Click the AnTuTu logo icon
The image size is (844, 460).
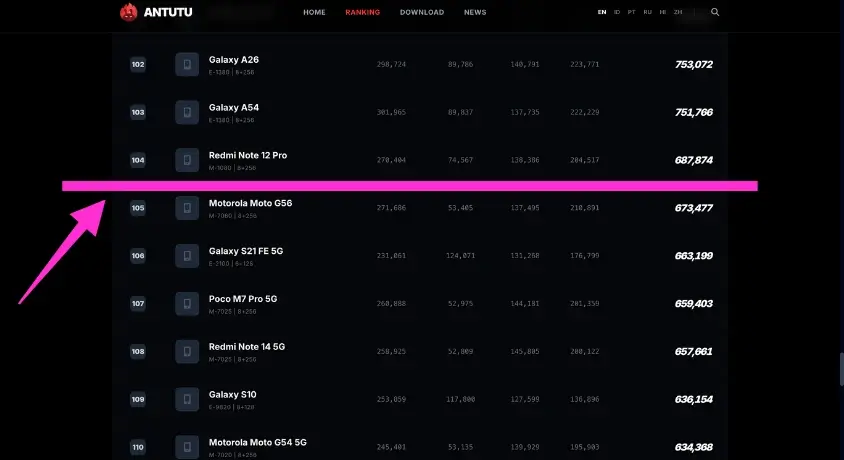pyautogui.click(x=128, y=12)
